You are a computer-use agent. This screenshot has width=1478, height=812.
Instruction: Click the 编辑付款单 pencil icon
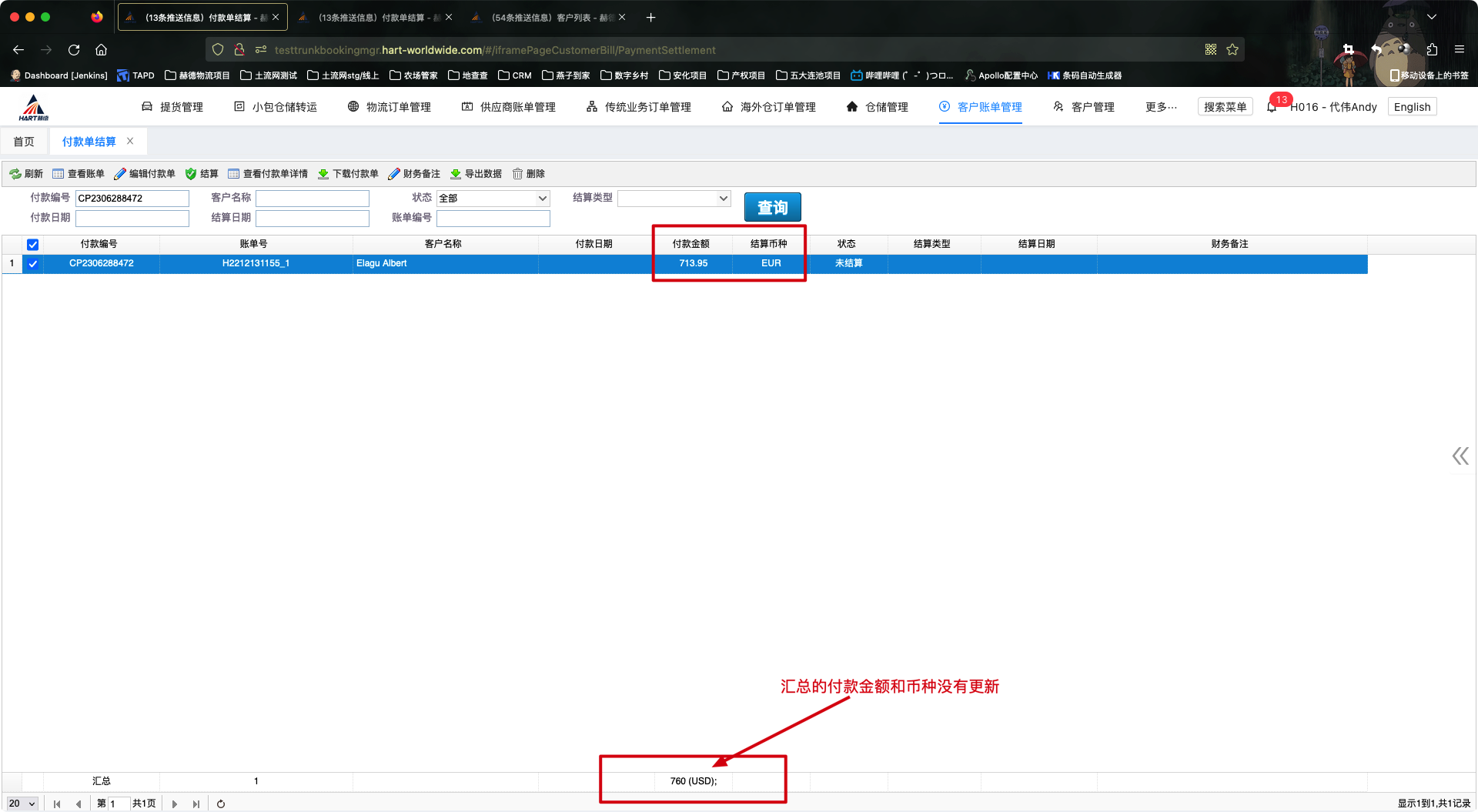120,174
